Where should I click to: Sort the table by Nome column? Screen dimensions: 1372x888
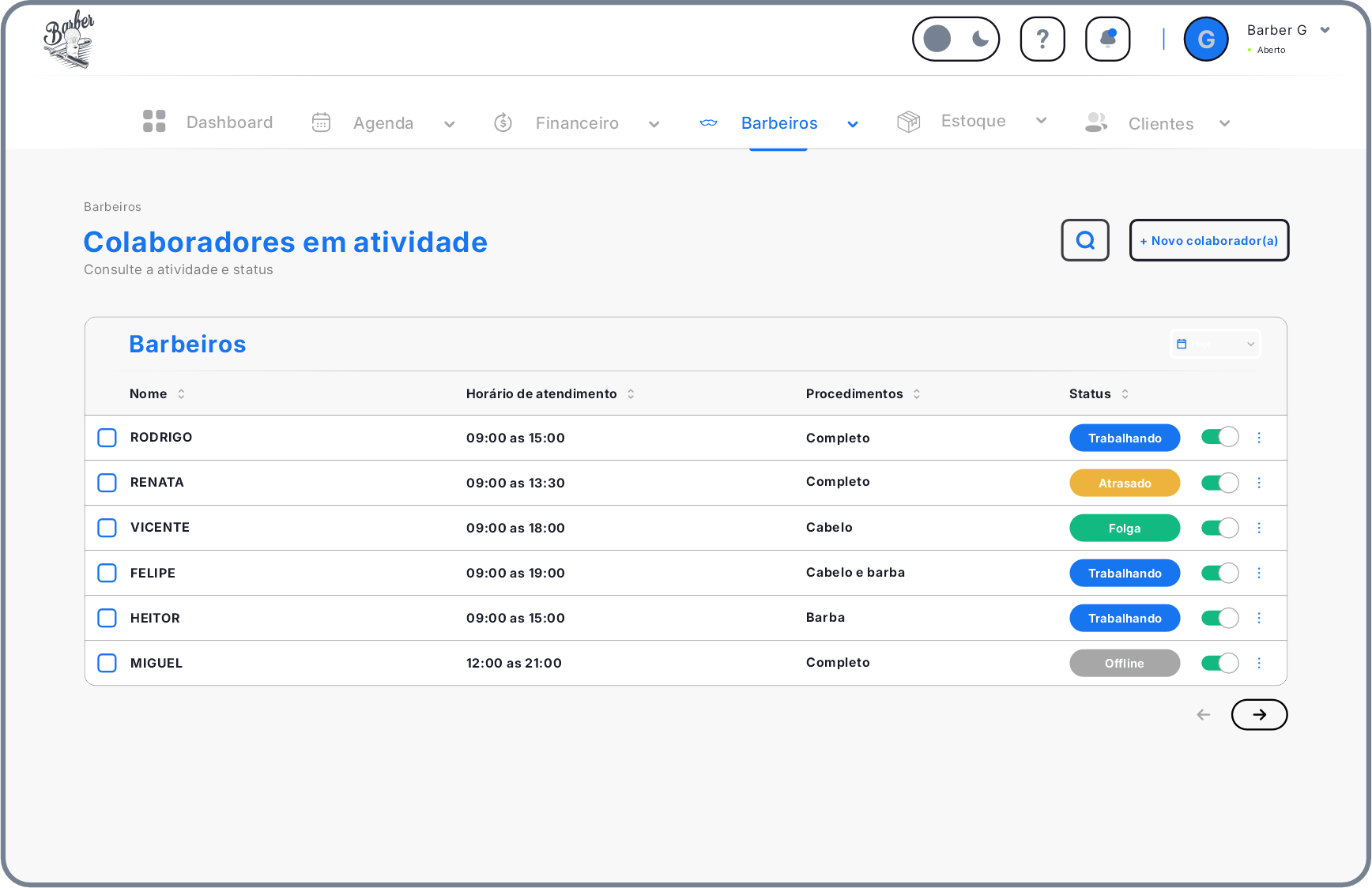pos(181,393)
